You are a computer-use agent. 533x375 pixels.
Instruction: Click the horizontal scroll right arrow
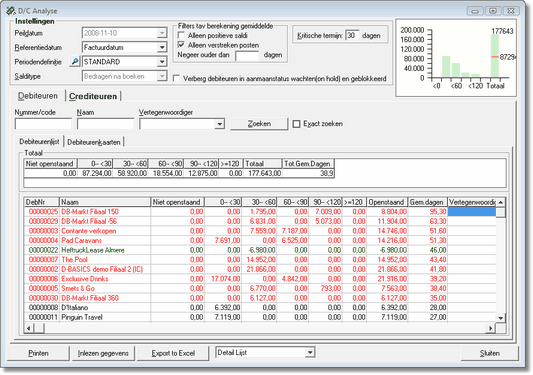(x=490, y=328)
